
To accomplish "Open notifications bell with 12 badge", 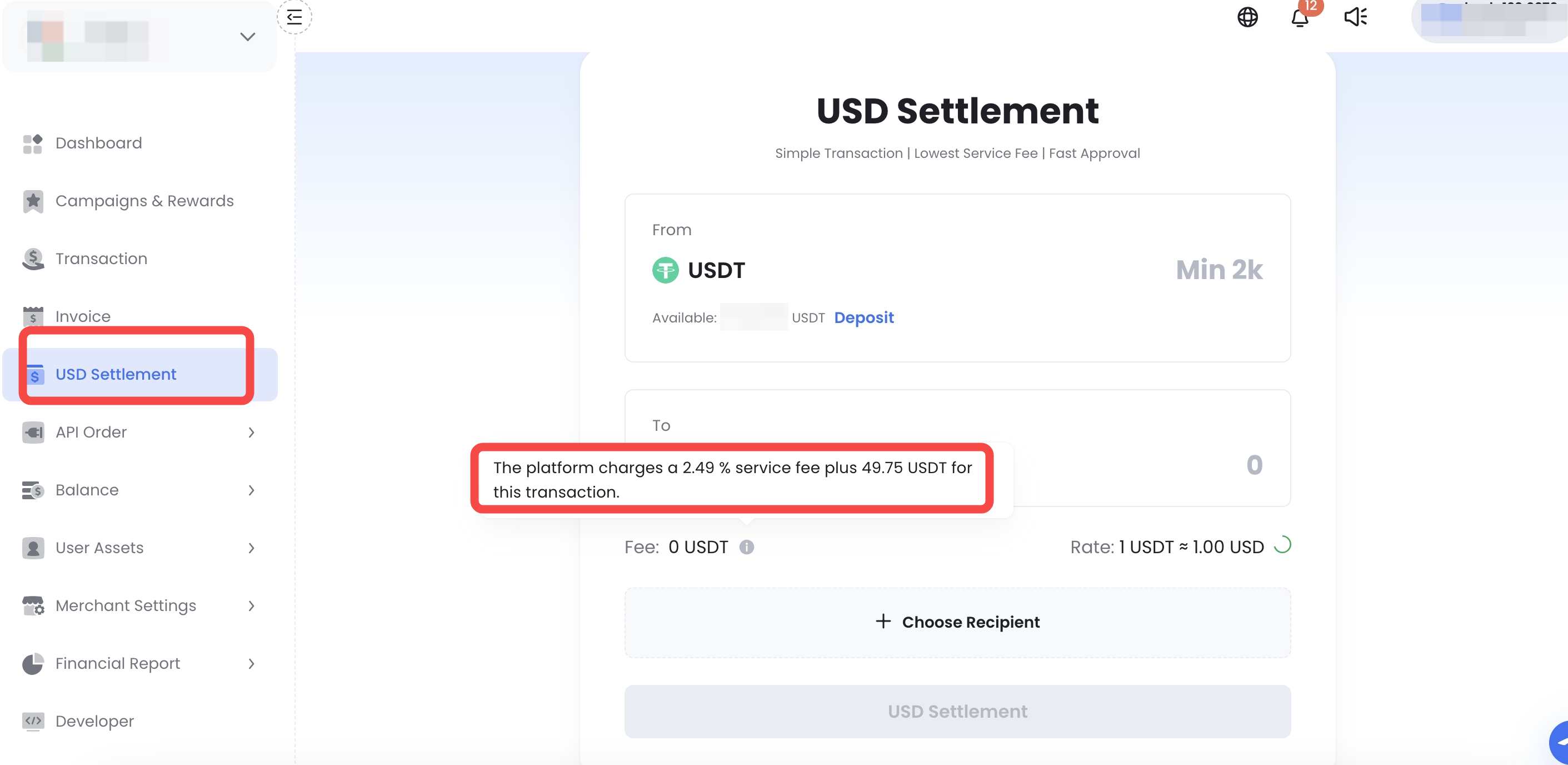I will click(x=1300, y=17).
